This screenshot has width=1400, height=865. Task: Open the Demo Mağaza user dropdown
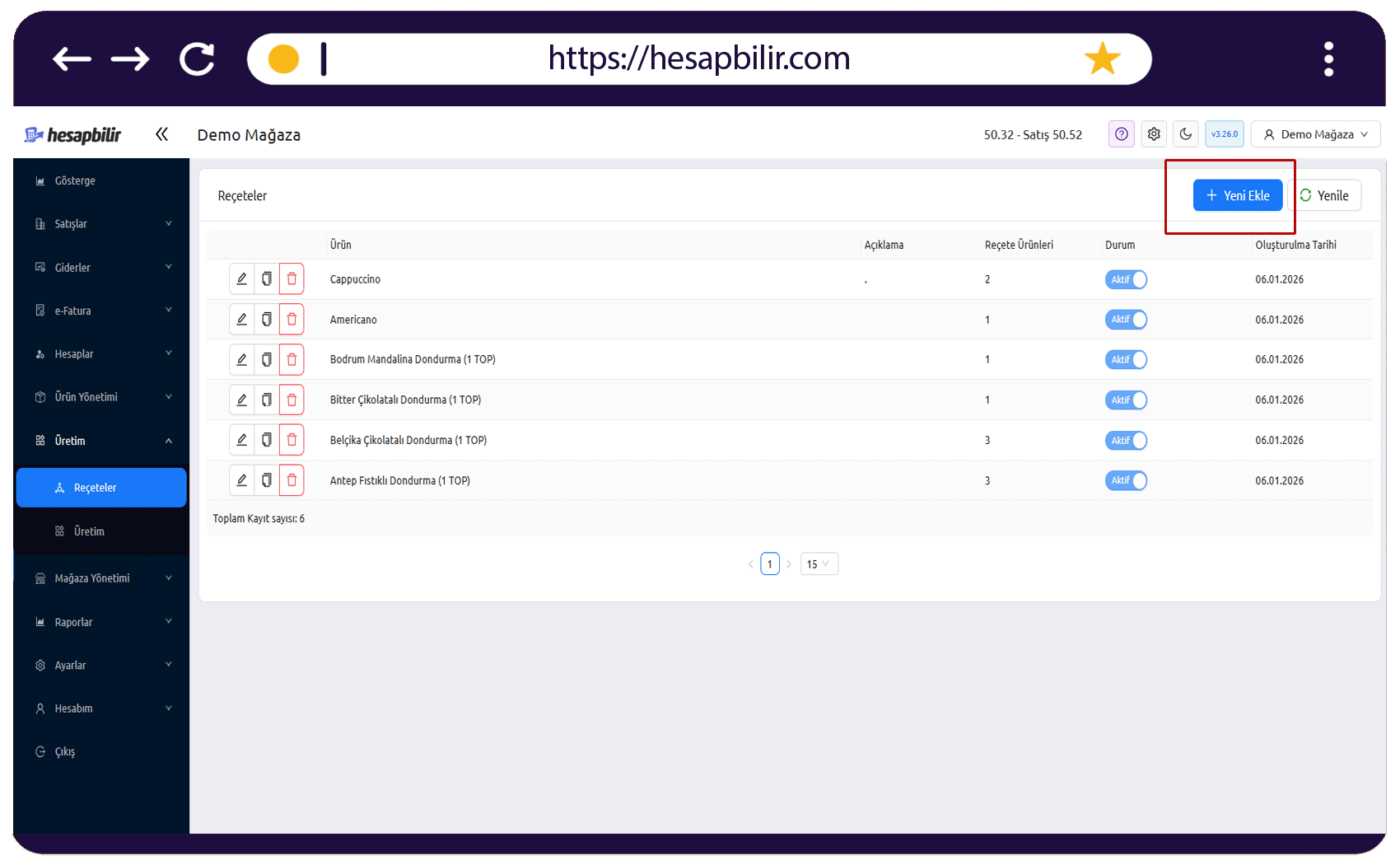(x=1315, y=134)
